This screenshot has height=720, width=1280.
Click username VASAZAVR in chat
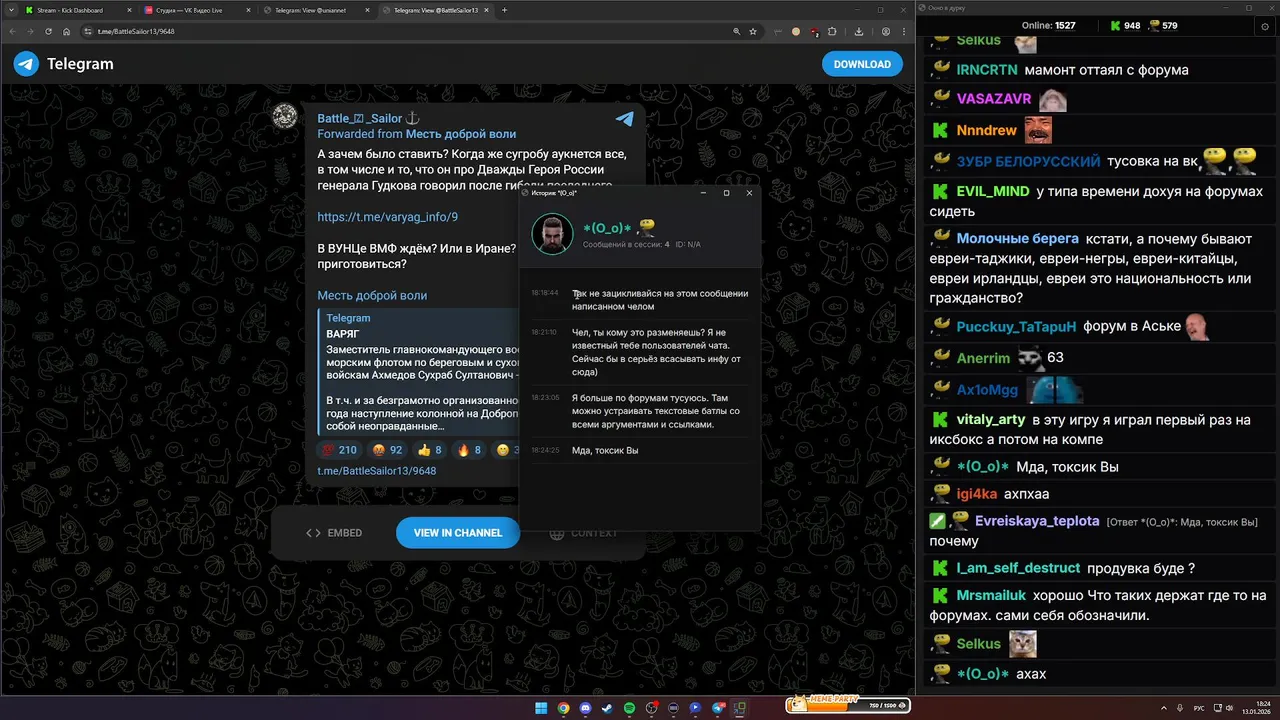pyautogui.click(x=994, y=99)
